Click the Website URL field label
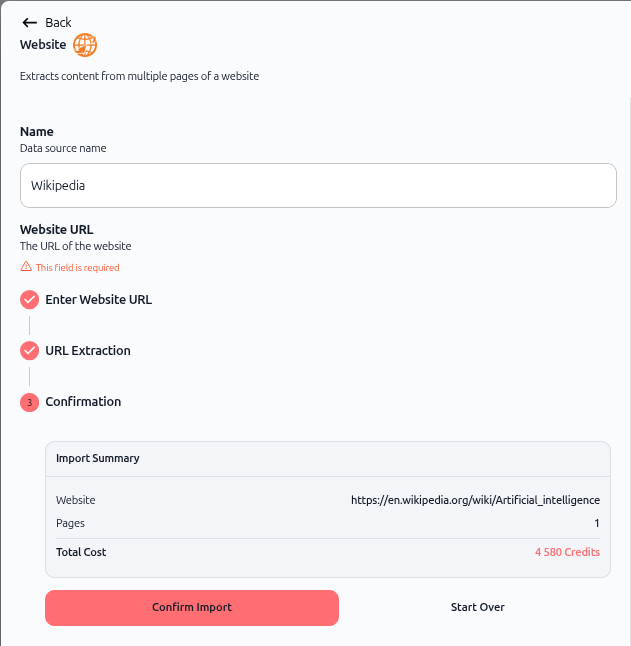This screenshot has height=646, width=631. point(56,229)
